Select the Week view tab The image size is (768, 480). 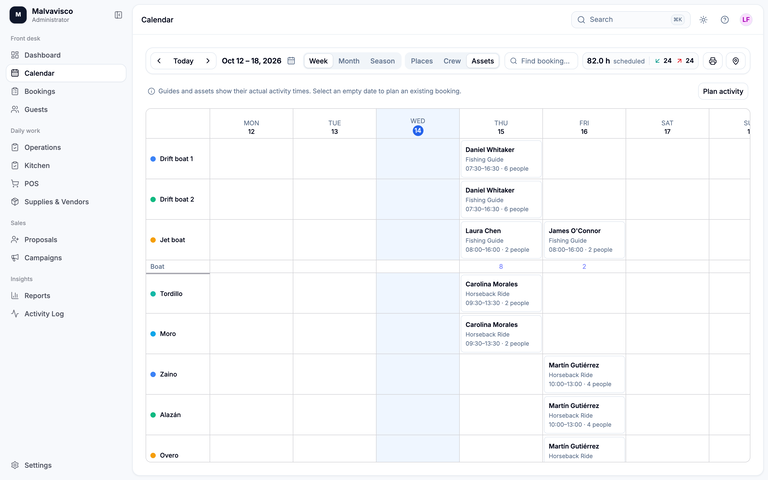[318, 61]
